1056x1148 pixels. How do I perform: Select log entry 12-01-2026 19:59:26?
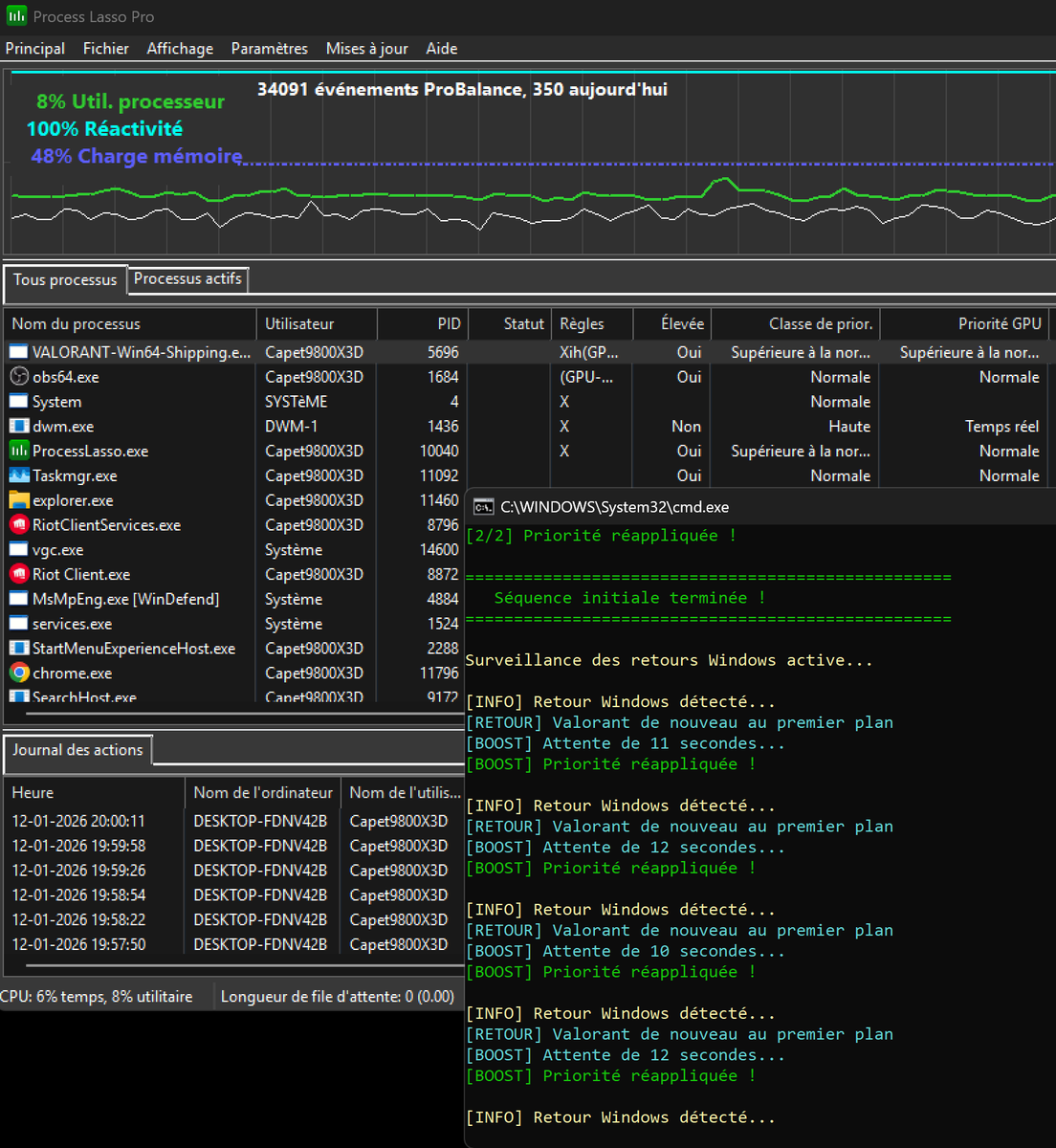pos(78,871)
